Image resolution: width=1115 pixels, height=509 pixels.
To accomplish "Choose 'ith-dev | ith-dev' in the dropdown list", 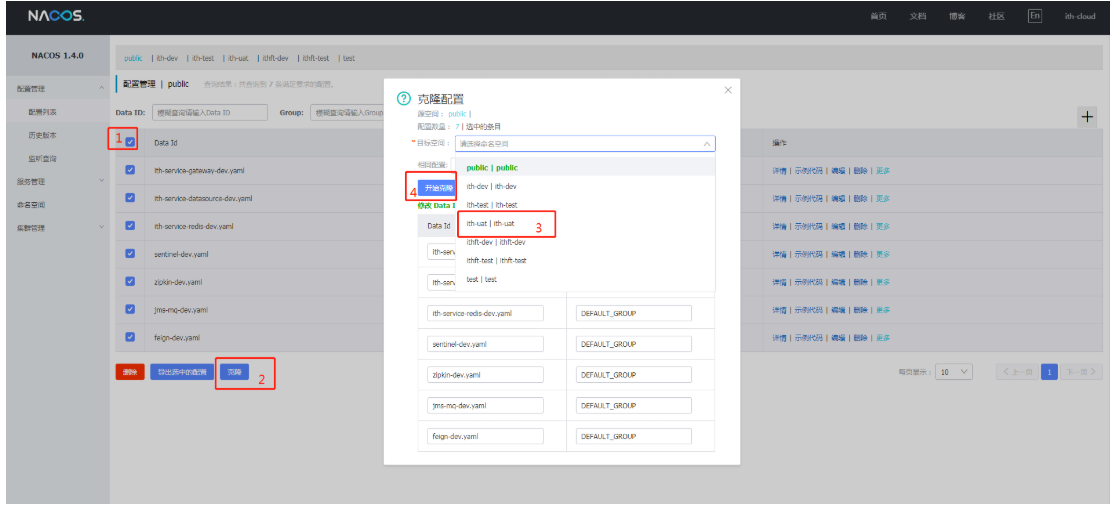I will tap(585, 186).
